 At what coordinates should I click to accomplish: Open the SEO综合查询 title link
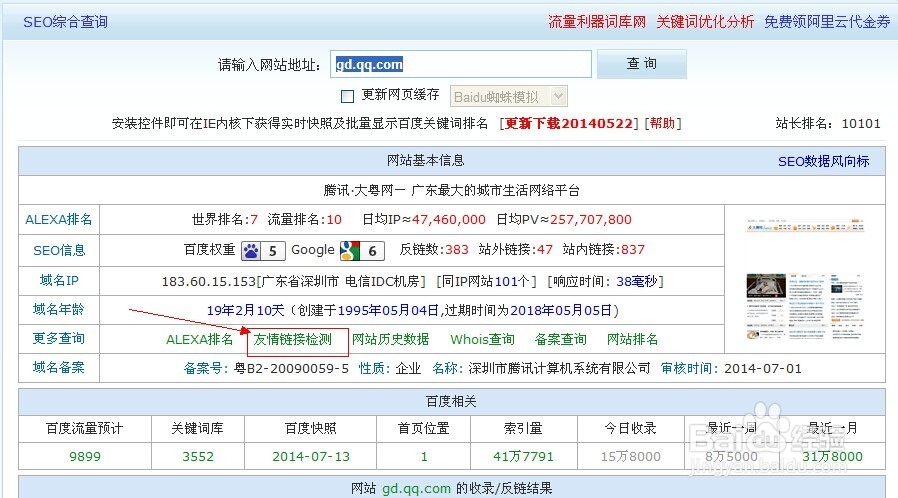65,22
